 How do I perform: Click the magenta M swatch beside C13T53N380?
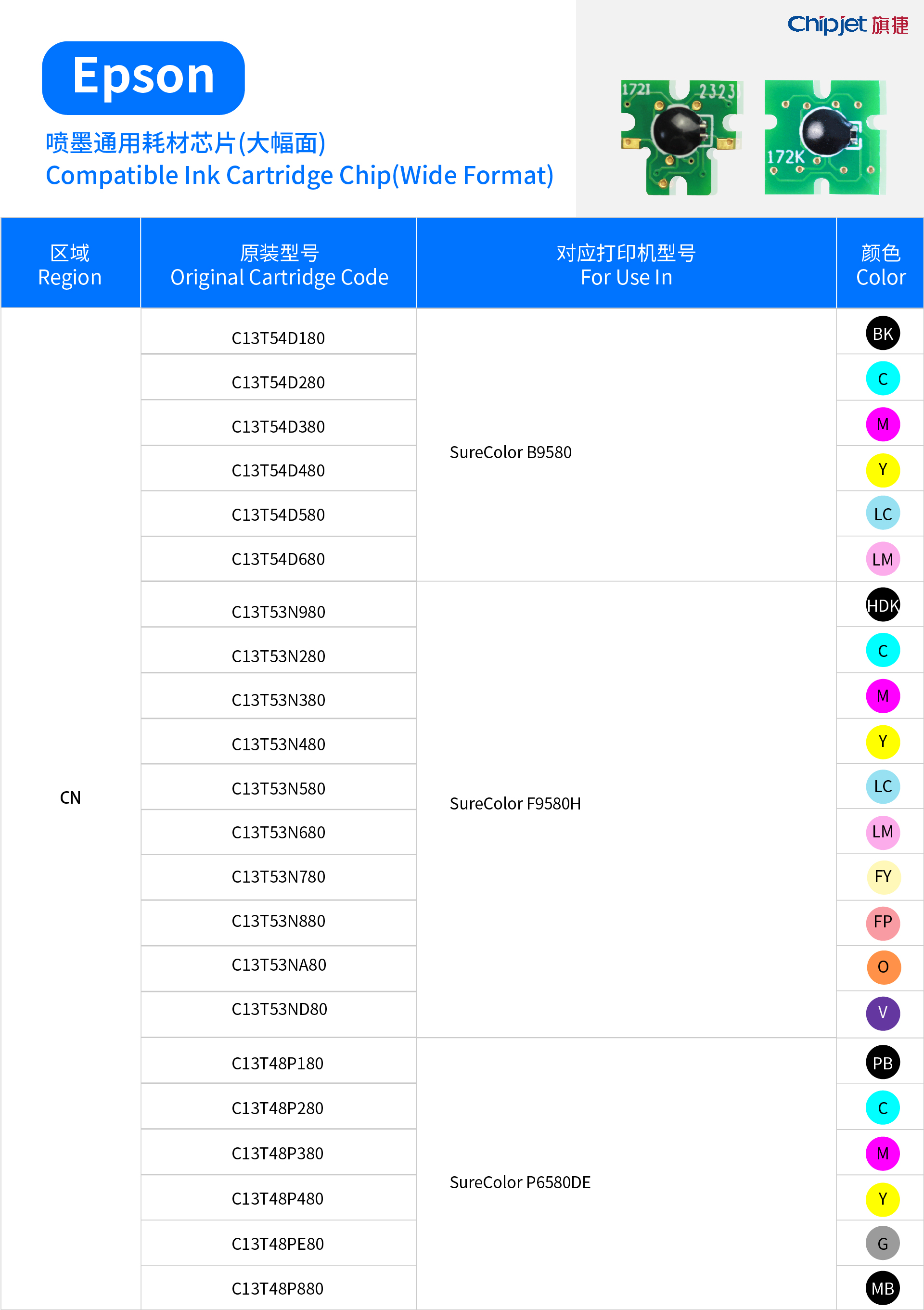click(883, 695)
